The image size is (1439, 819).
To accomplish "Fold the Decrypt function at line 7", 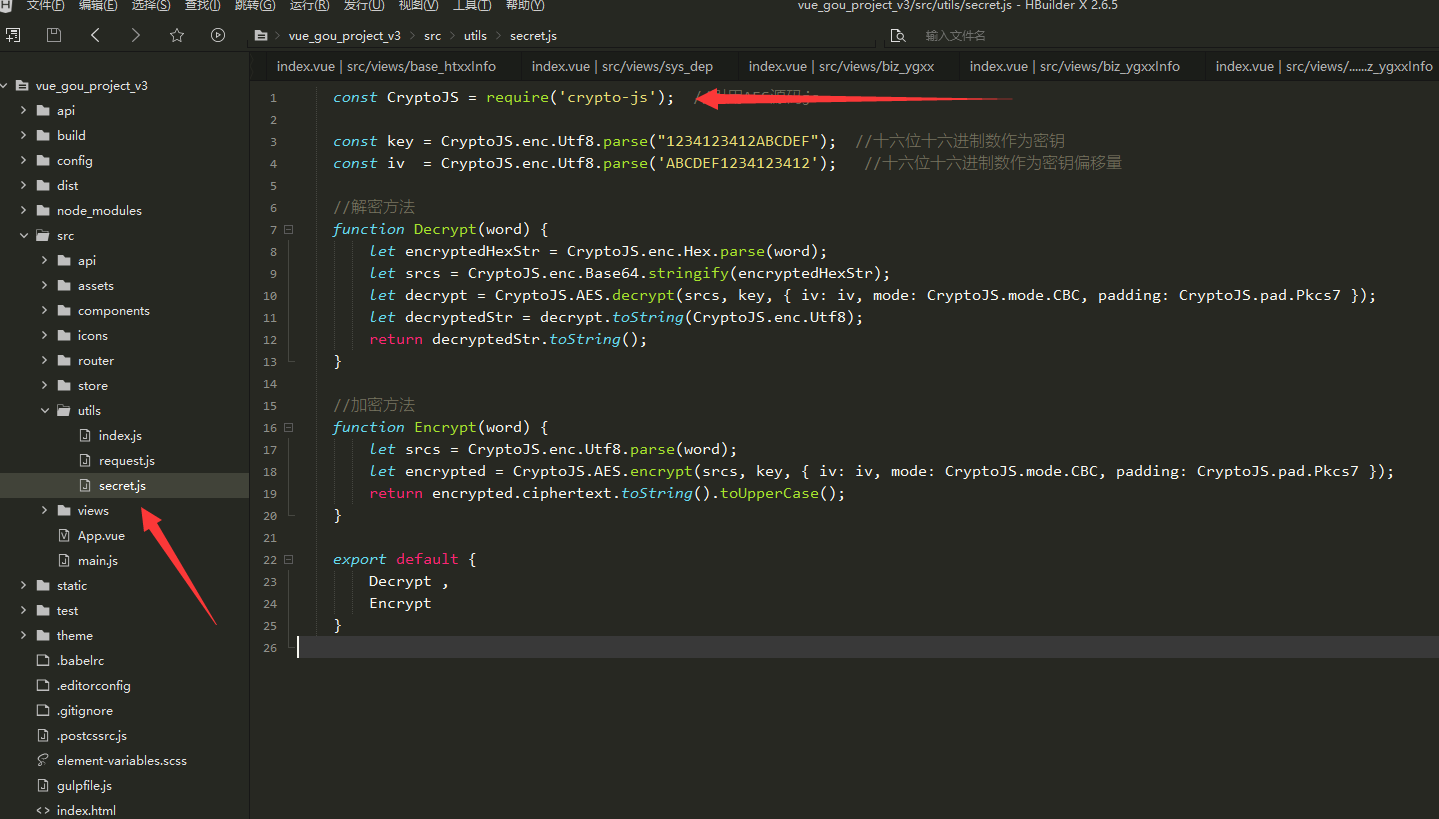I will [287, 229].
